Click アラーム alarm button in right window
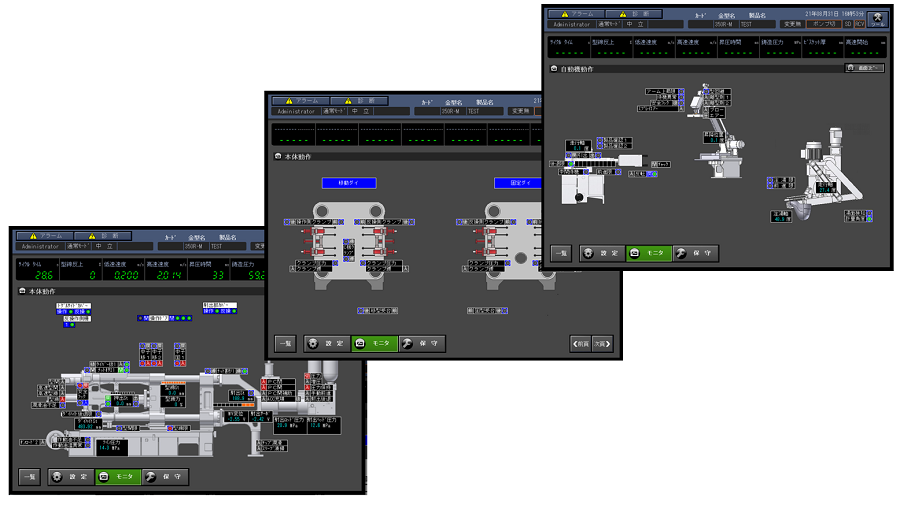The image size is (900, 505). [x=577, y=14]
